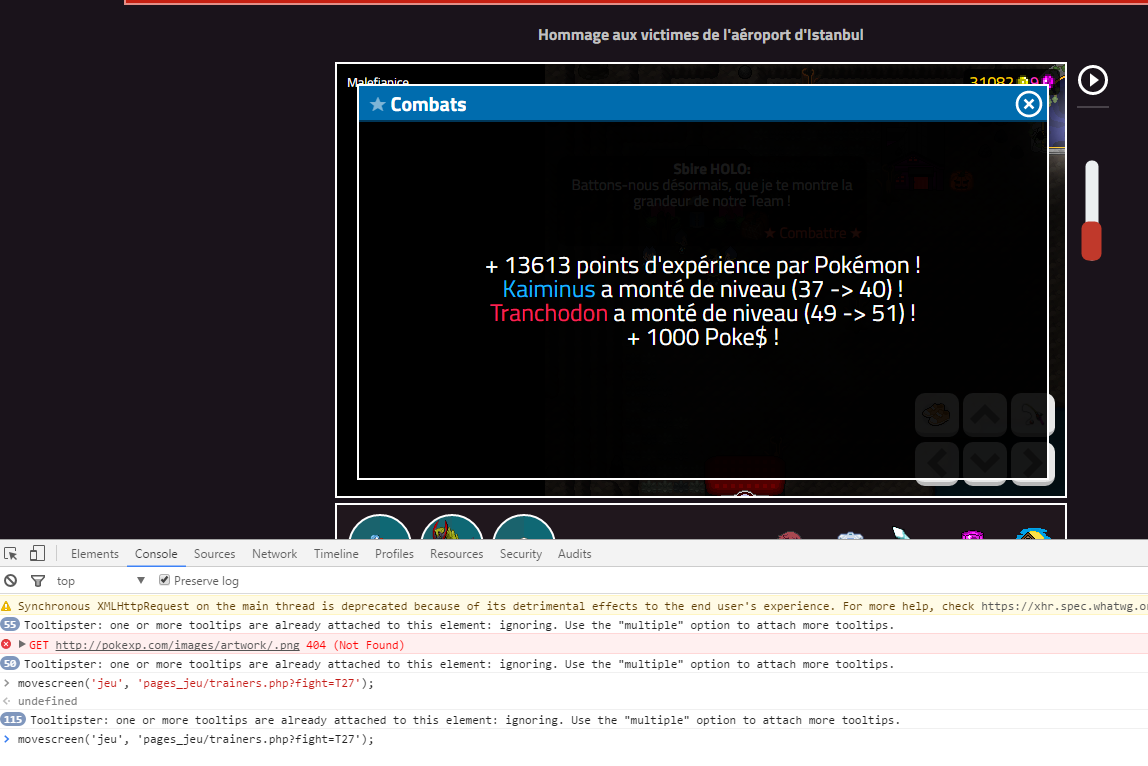Switch to the Network tab
Screen dimensions: 1148x766
(275, 554)
